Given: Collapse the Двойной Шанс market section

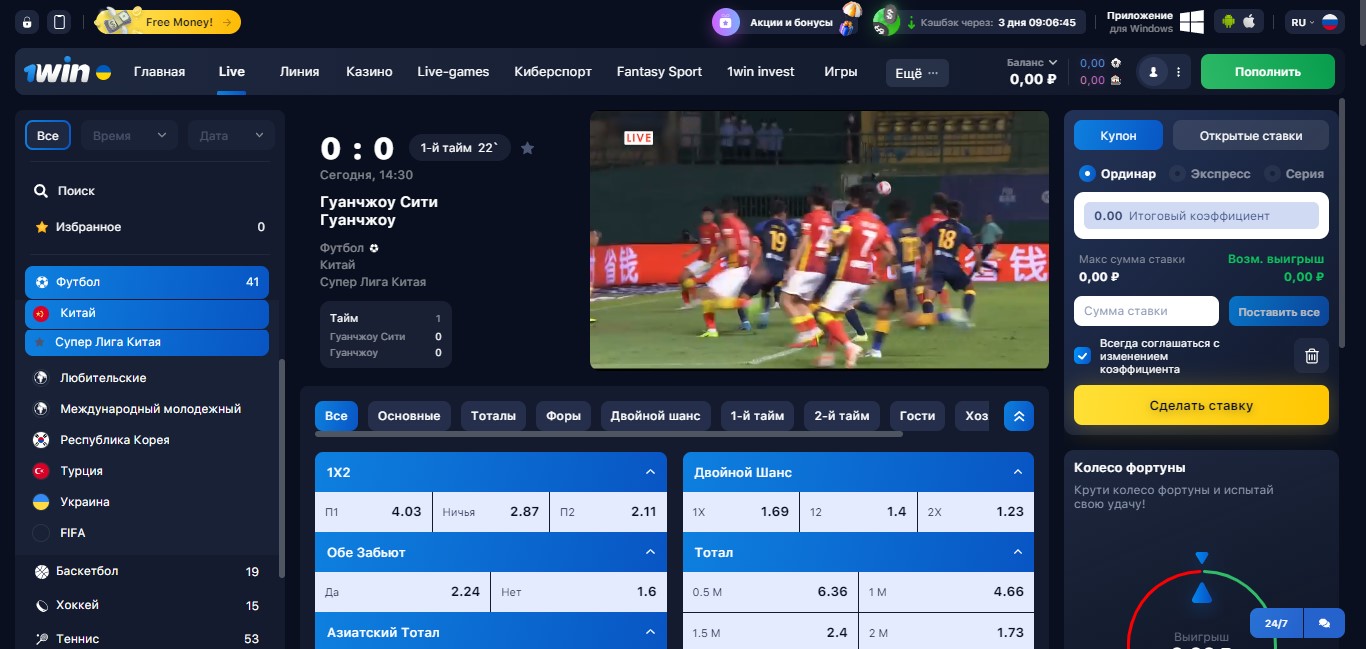Looking at the screenshot, I should click(1018, 472).
